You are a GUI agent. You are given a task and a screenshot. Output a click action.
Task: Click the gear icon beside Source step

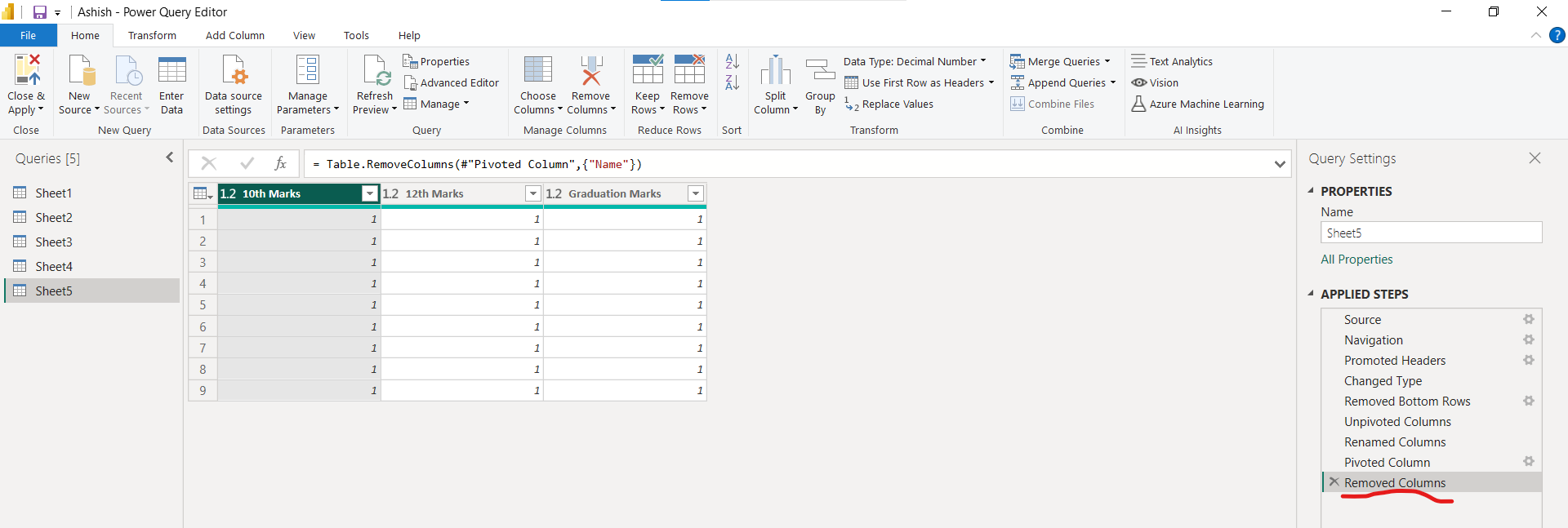click(1528, 319)
